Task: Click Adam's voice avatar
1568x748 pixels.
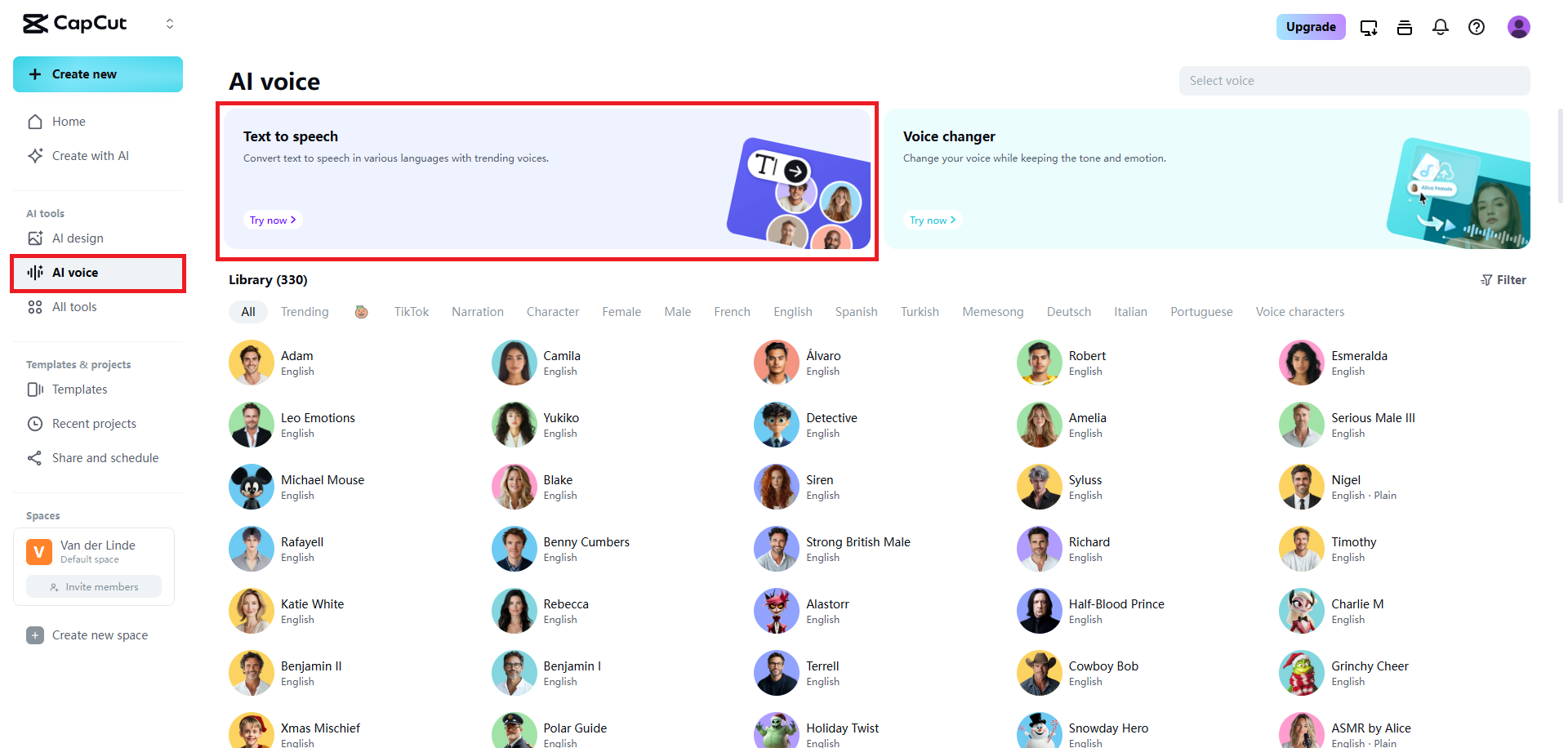Action: (252, 363)
